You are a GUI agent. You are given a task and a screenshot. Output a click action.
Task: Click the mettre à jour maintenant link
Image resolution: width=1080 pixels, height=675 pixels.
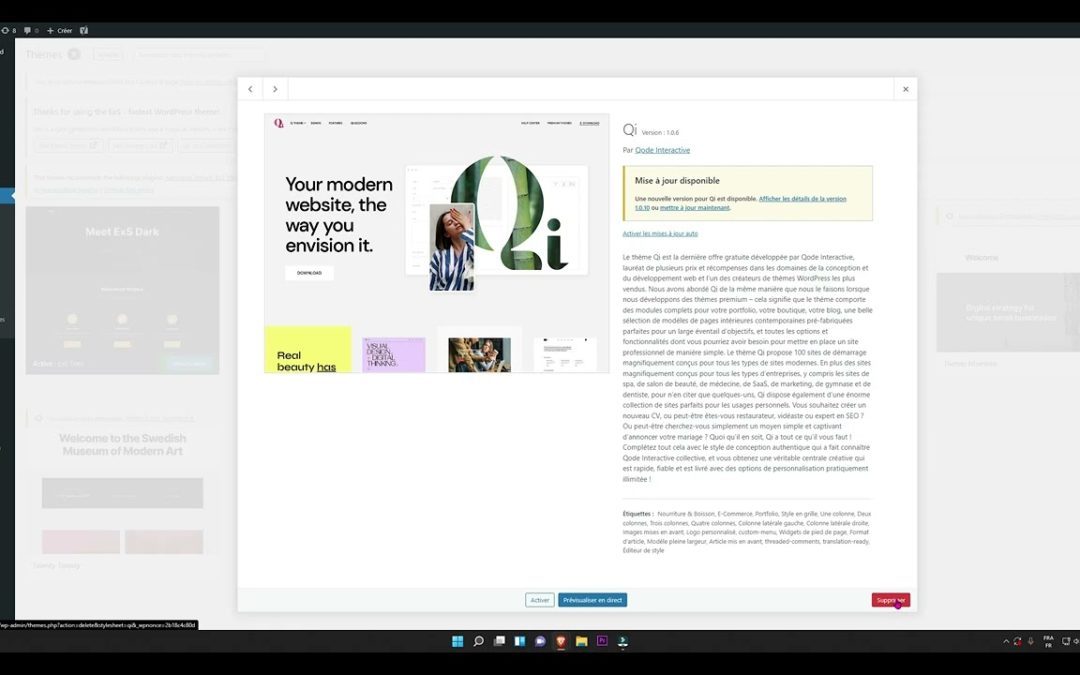coord(694,207)
